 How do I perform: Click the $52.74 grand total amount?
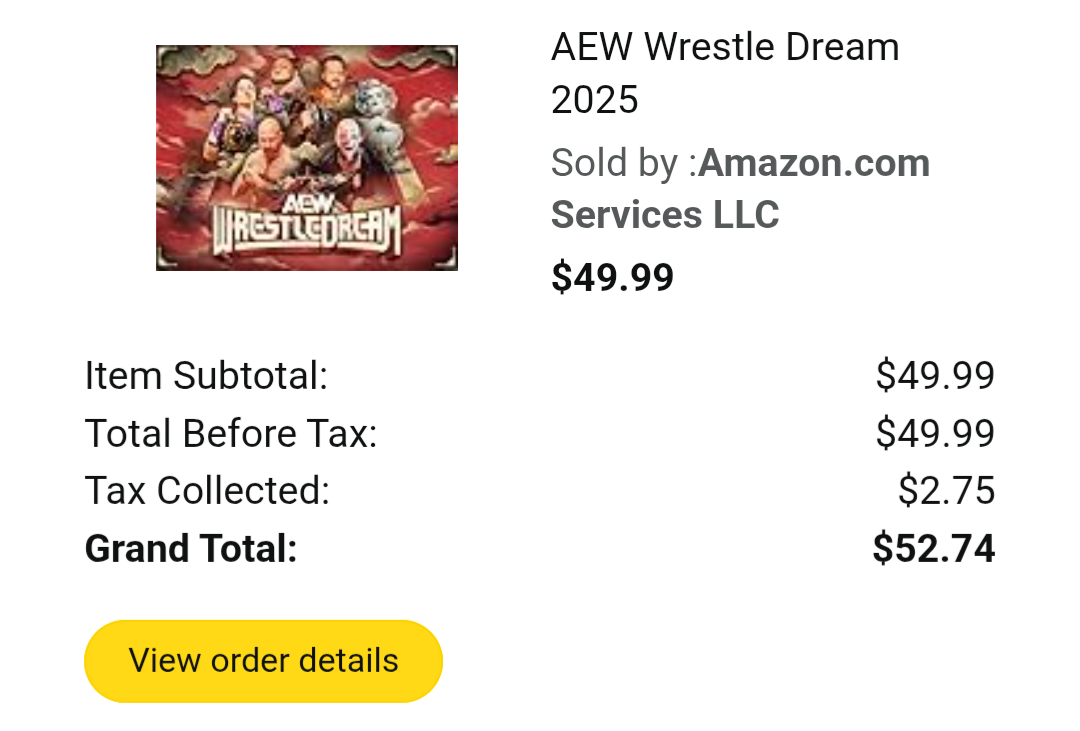933,549
